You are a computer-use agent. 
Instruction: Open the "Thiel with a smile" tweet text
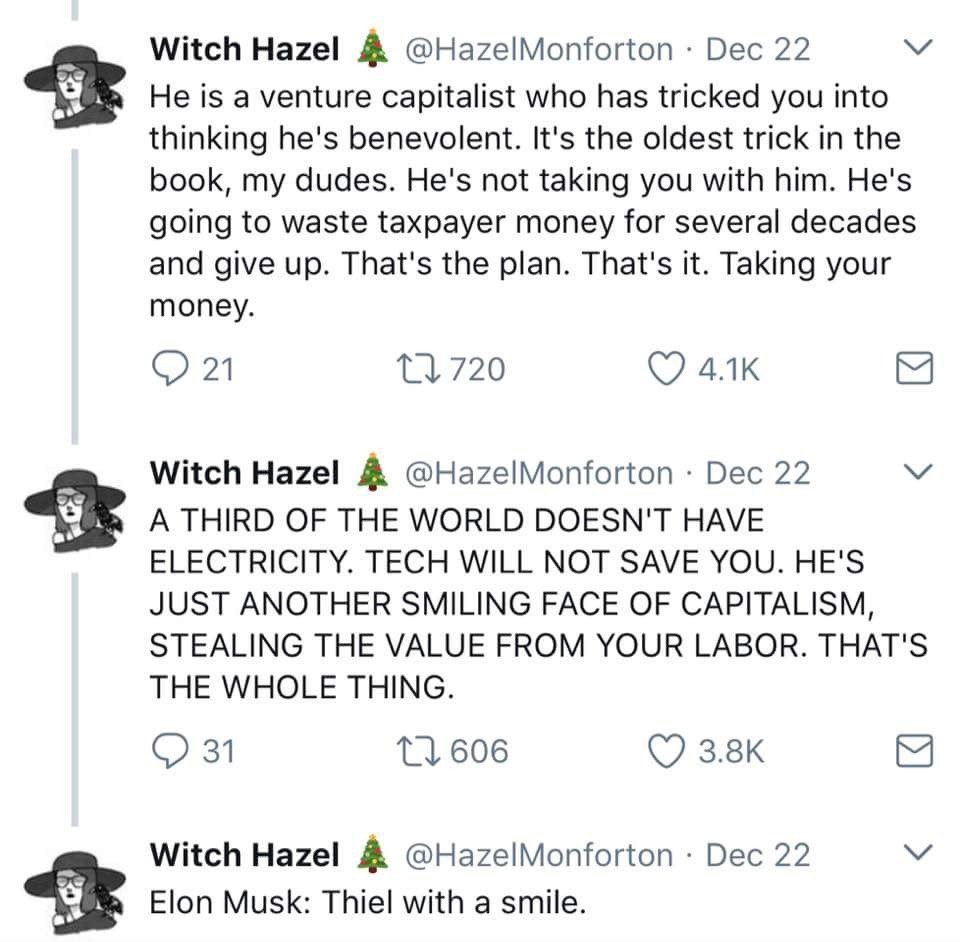(x=366, y=903)
